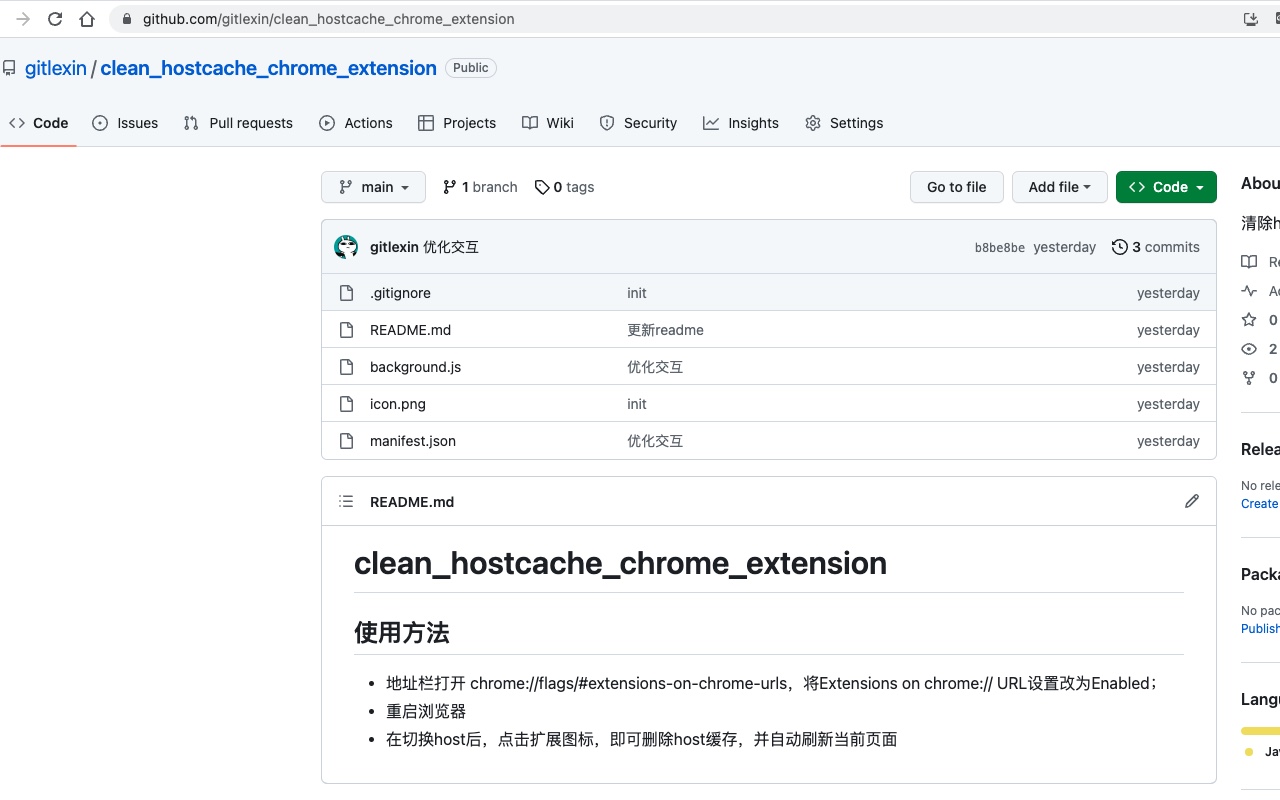Click the Go to file button
This screenshot has height=800, width=1280.
(956, 187)
